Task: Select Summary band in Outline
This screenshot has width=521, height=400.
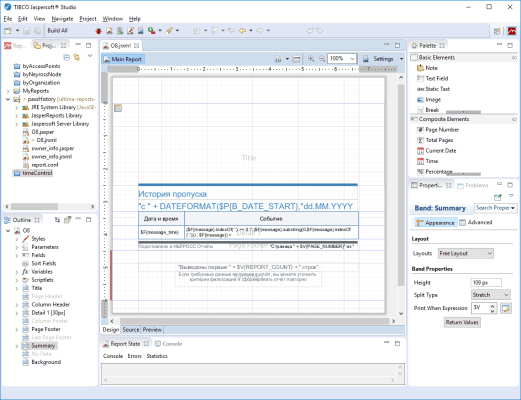Action: coord(43,346)
